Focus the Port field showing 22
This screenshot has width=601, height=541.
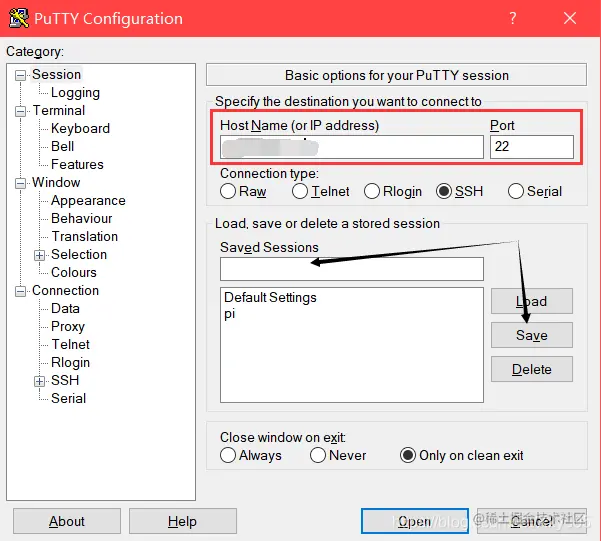(532, 146)
